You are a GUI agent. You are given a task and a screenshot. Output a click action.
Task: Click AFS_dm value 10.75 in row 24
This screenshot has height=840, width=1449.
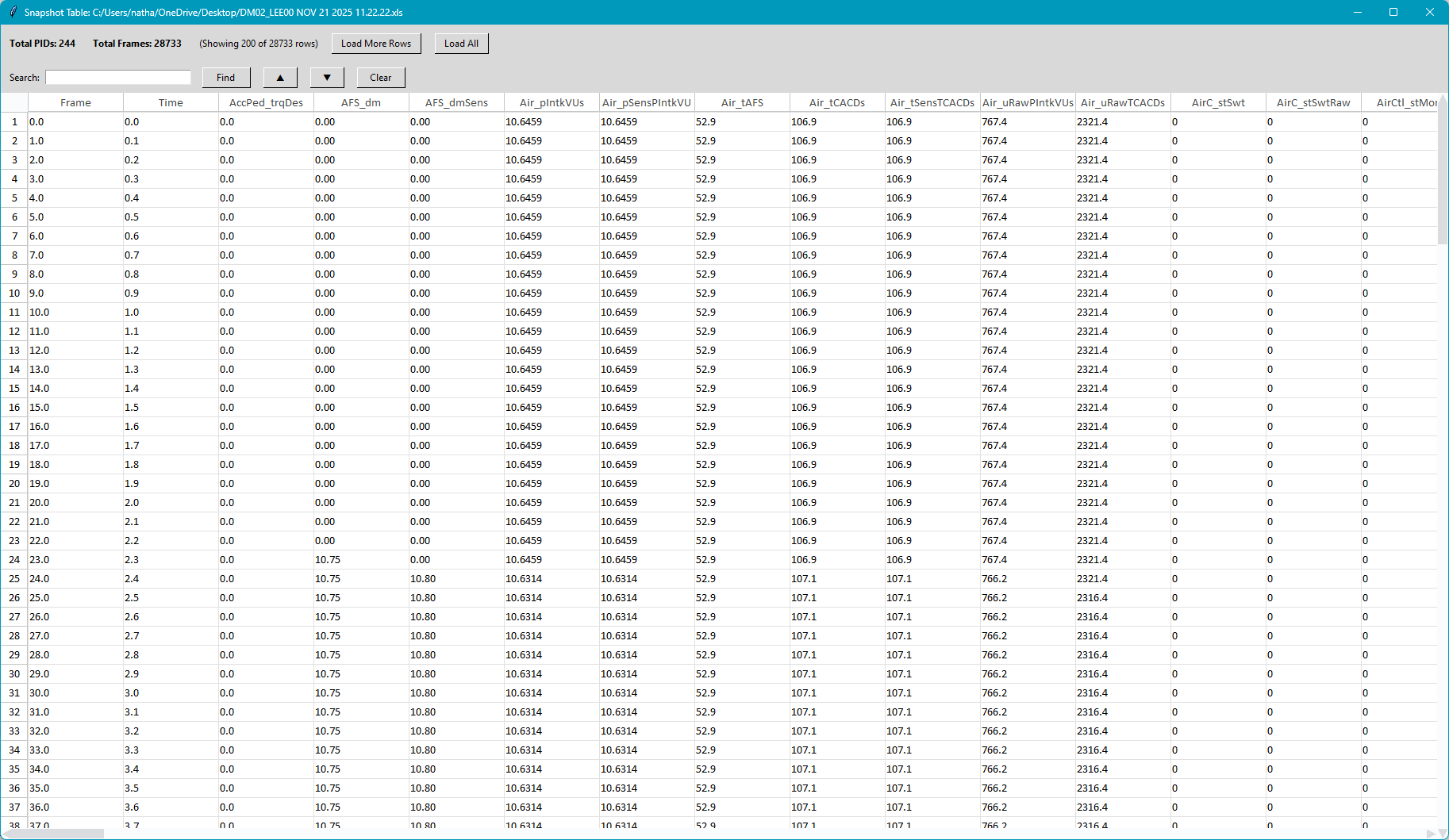(x=361, y=560)
